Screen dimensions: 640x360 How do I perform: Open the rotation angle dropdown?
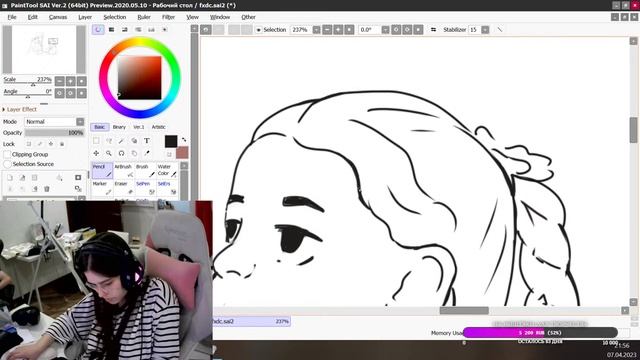pyautogui.click(x=385, y=30)
